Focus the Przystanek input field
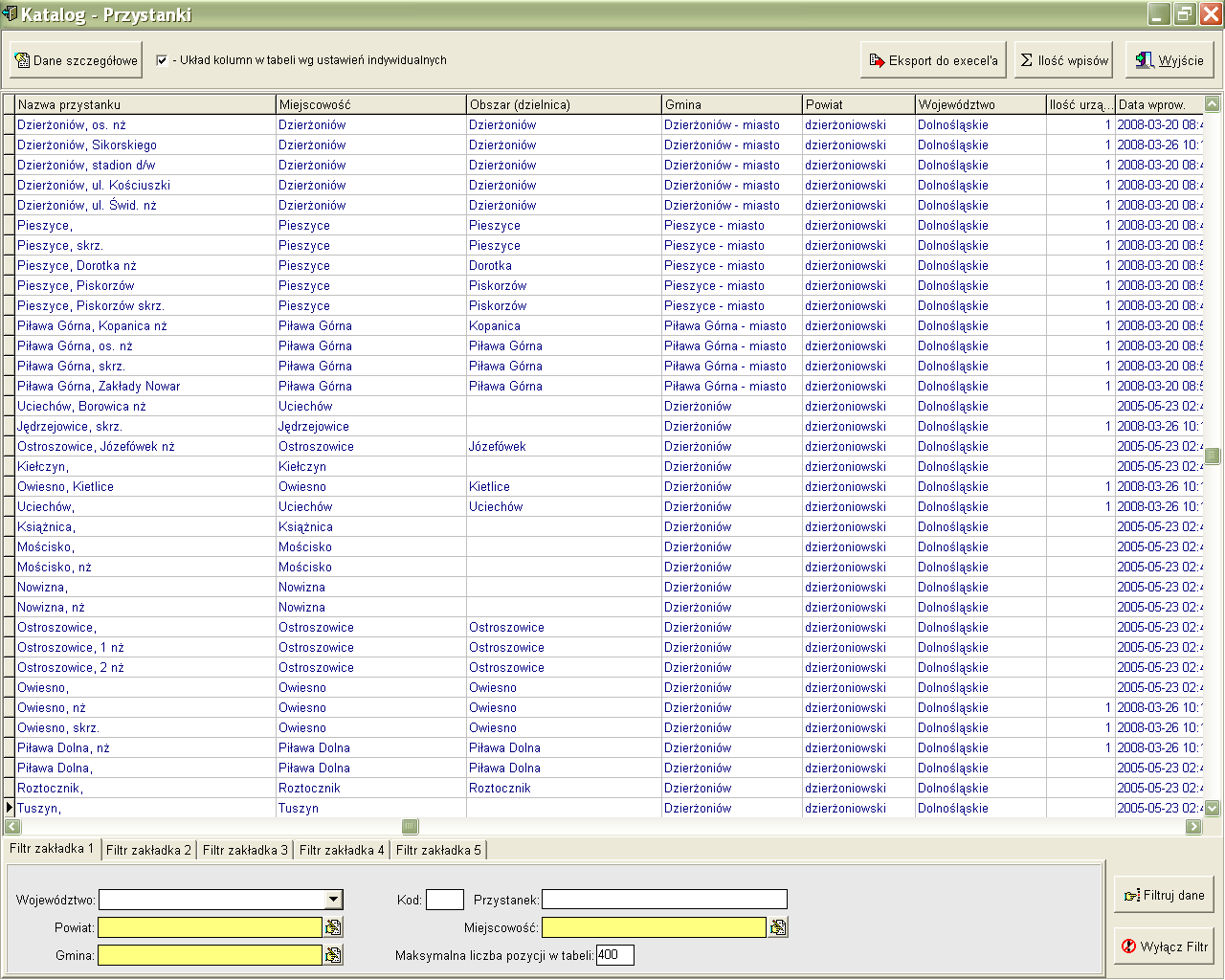The height and width of the screenshot is (980, 1225). point(664,900)
